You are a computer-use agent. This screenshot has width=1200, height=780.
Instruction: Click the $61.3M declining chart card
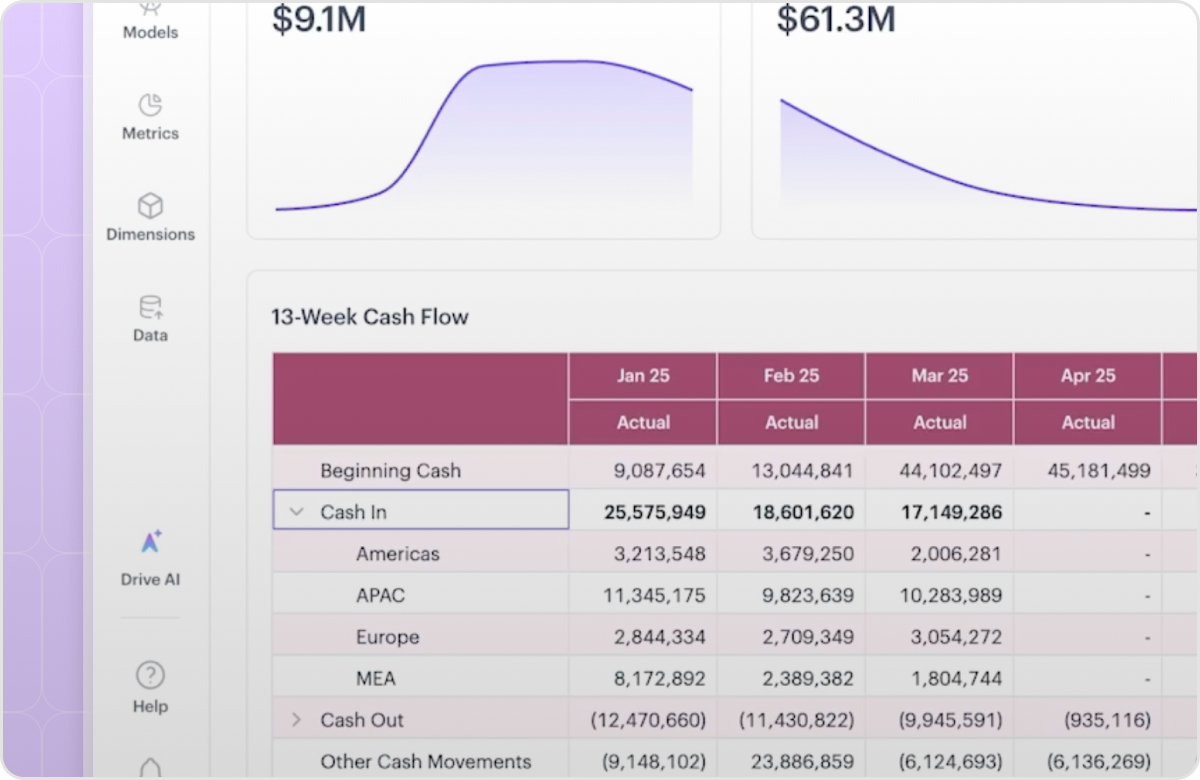click(975, 119)
